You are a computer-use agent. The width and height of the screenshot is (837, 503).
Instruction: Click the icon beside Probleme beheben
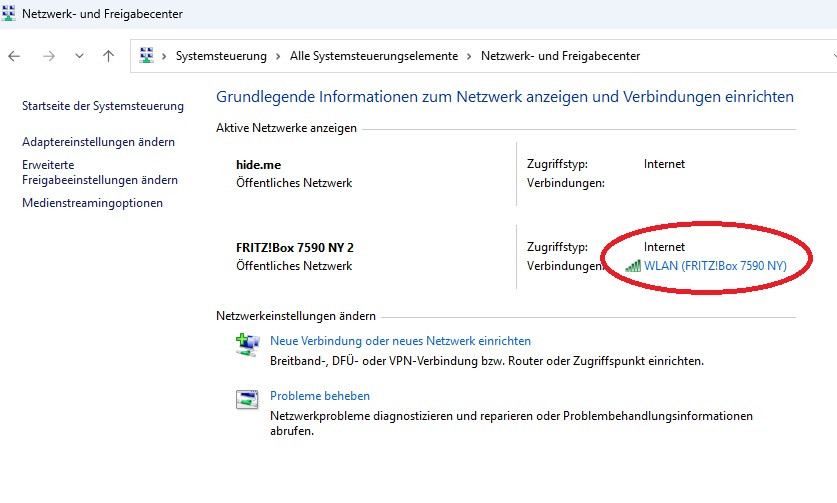247,400
